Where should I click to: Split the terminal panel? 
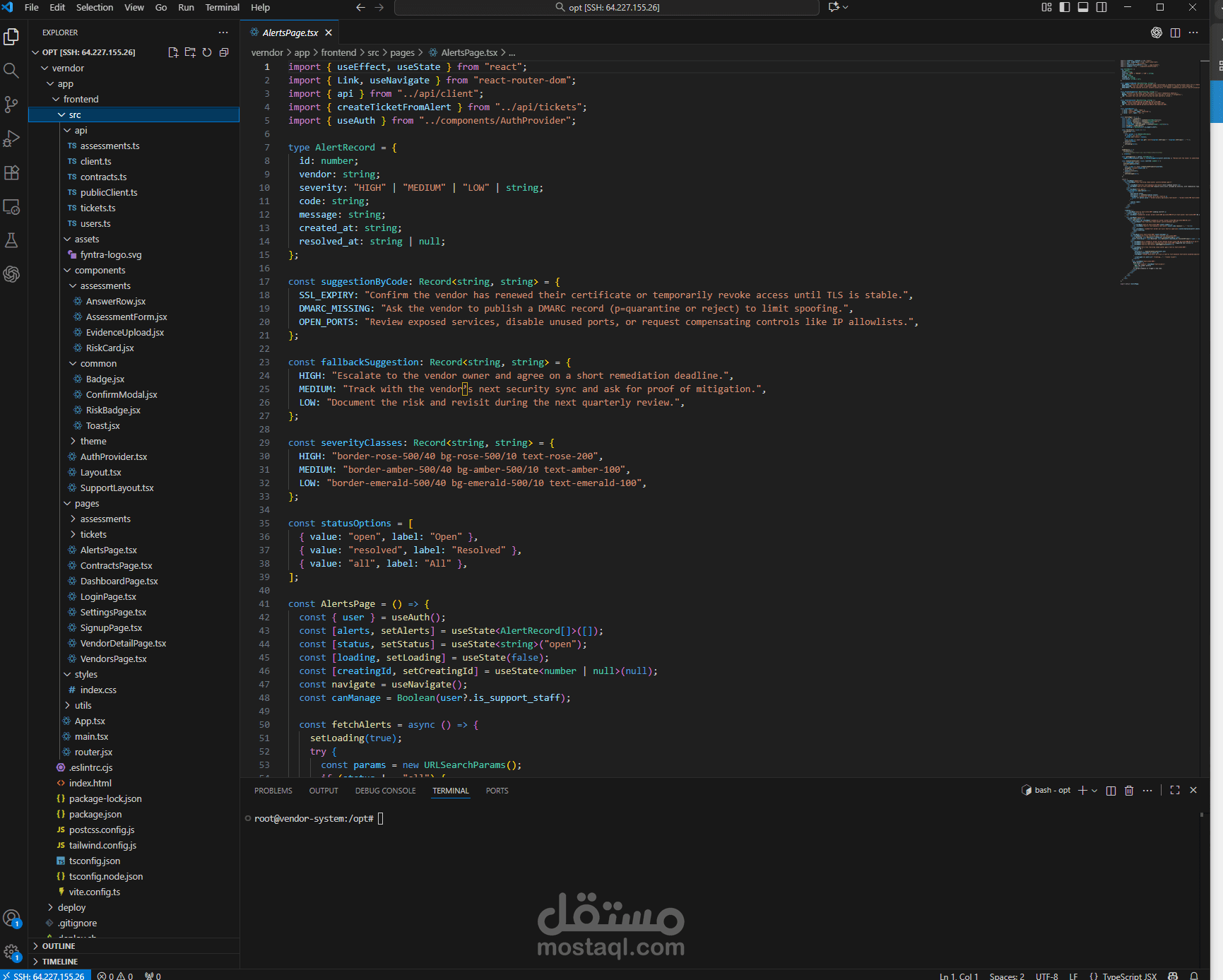(1111, 791)
